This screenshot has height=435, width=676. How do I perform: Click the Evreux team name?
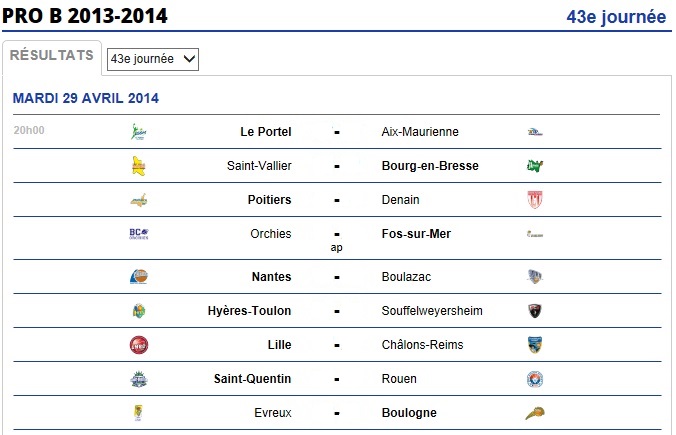(x=272, y=413)
